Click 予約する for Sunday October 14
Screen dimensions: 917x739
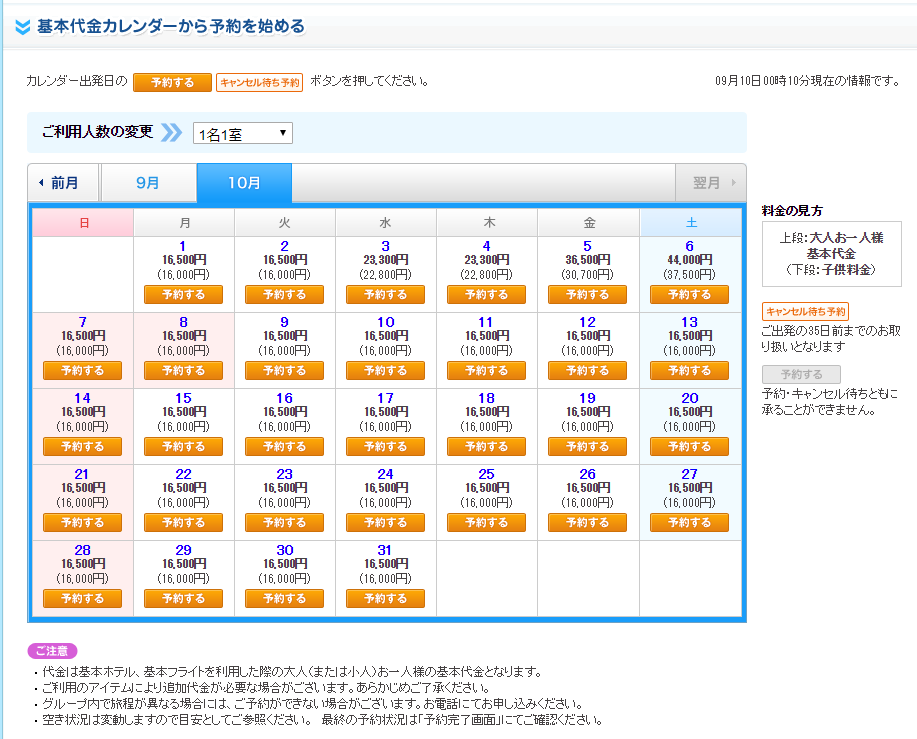pyautogui.click(x=82, y=447)
